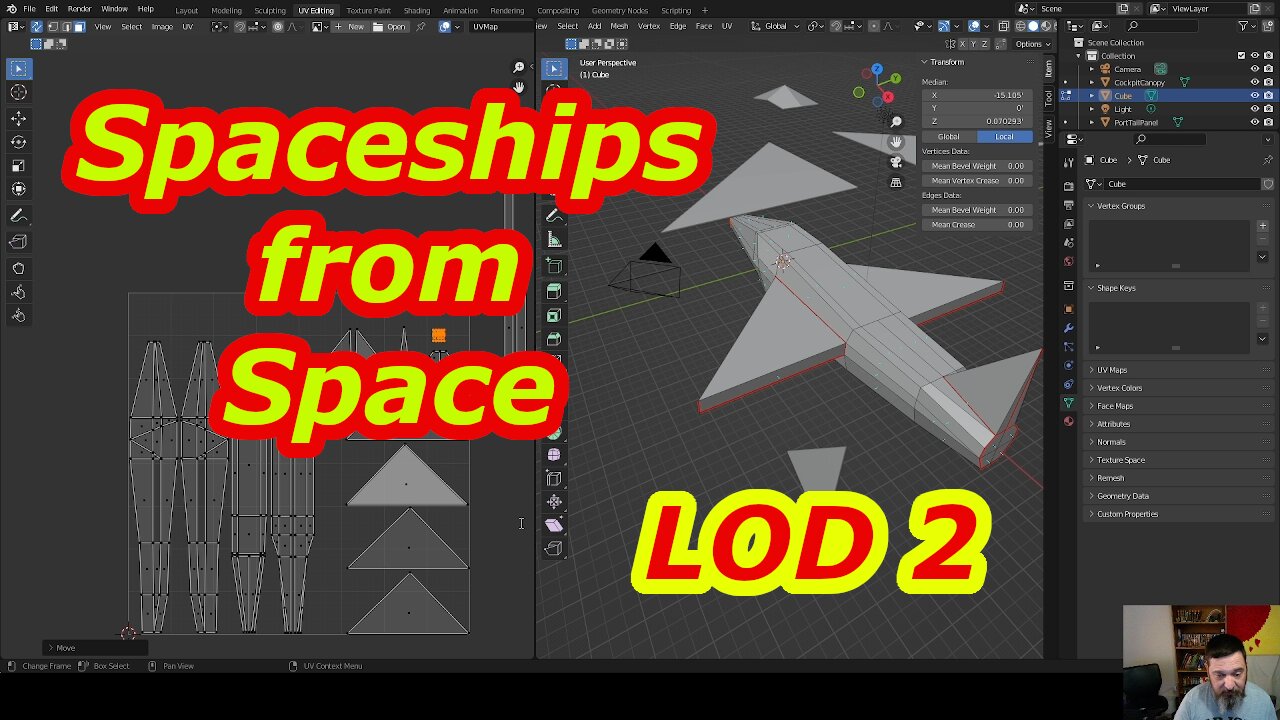The height and width of the screenshot is (720, 1280).
Task: Open the Global orientation dropdown
Action: (776, 26)
